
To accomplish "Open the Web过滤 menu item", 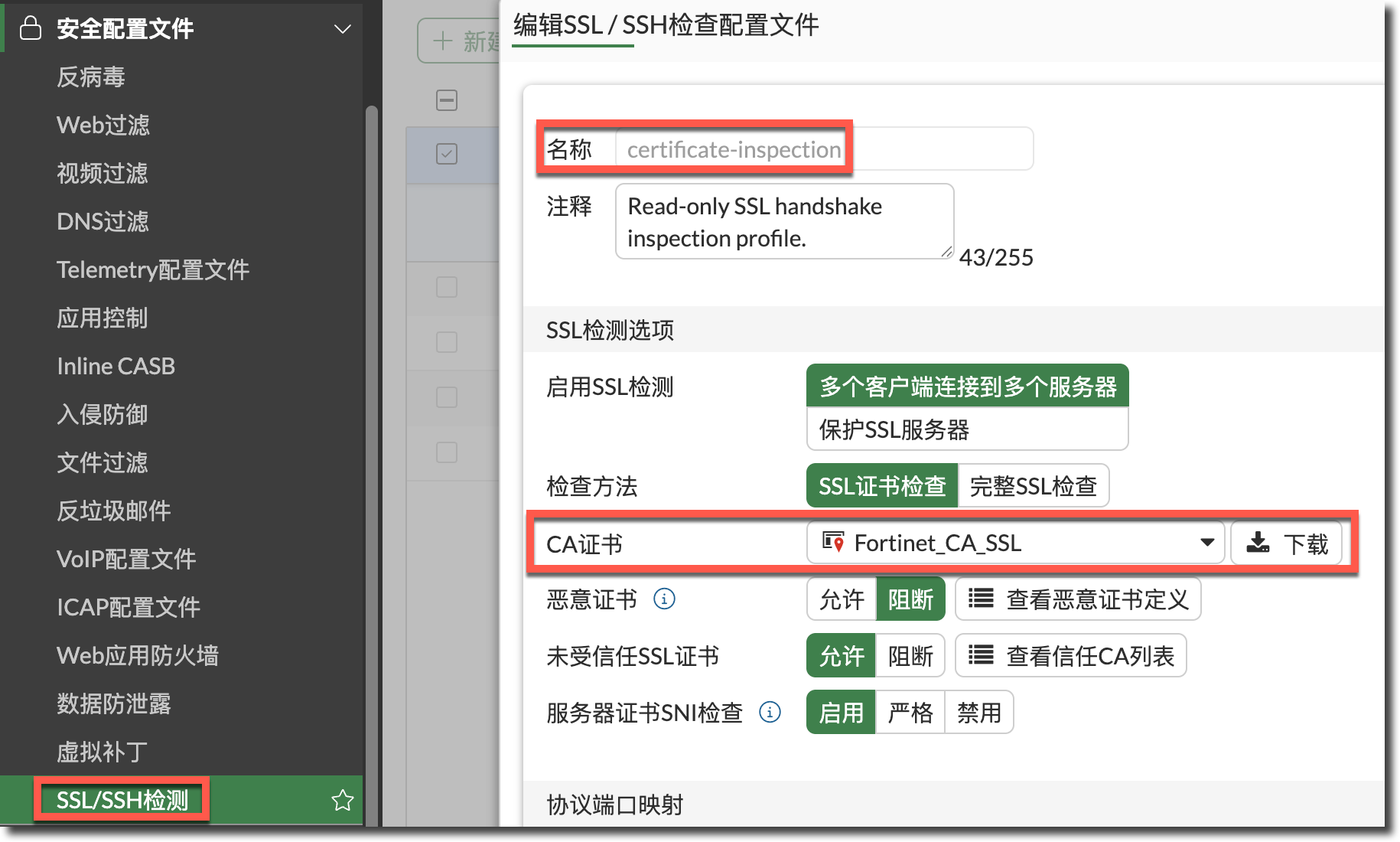I will tap(103, 125).
